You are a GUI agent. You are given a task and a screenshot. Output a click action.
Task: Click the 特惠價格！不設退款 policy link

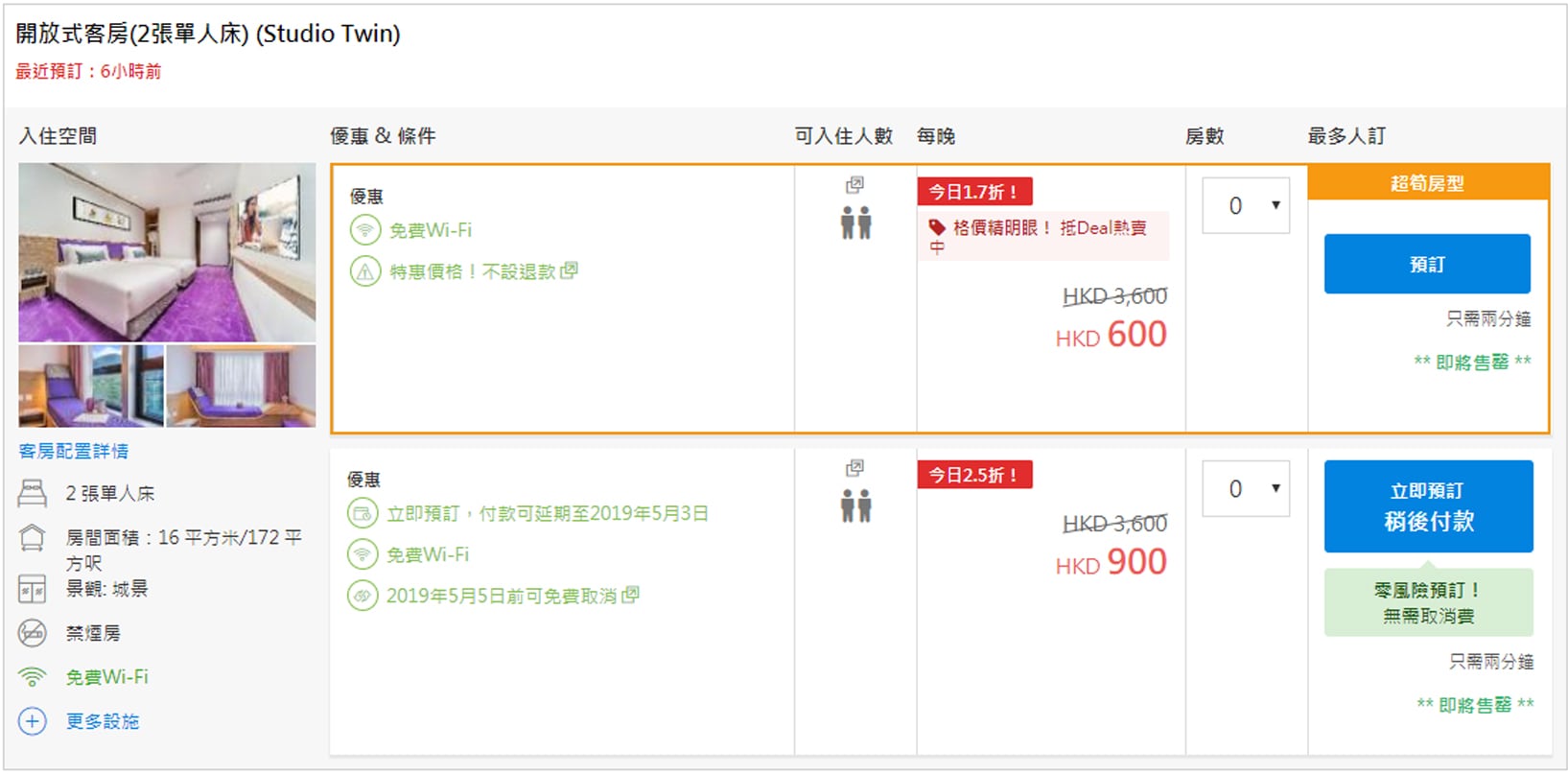coord(472,272)
